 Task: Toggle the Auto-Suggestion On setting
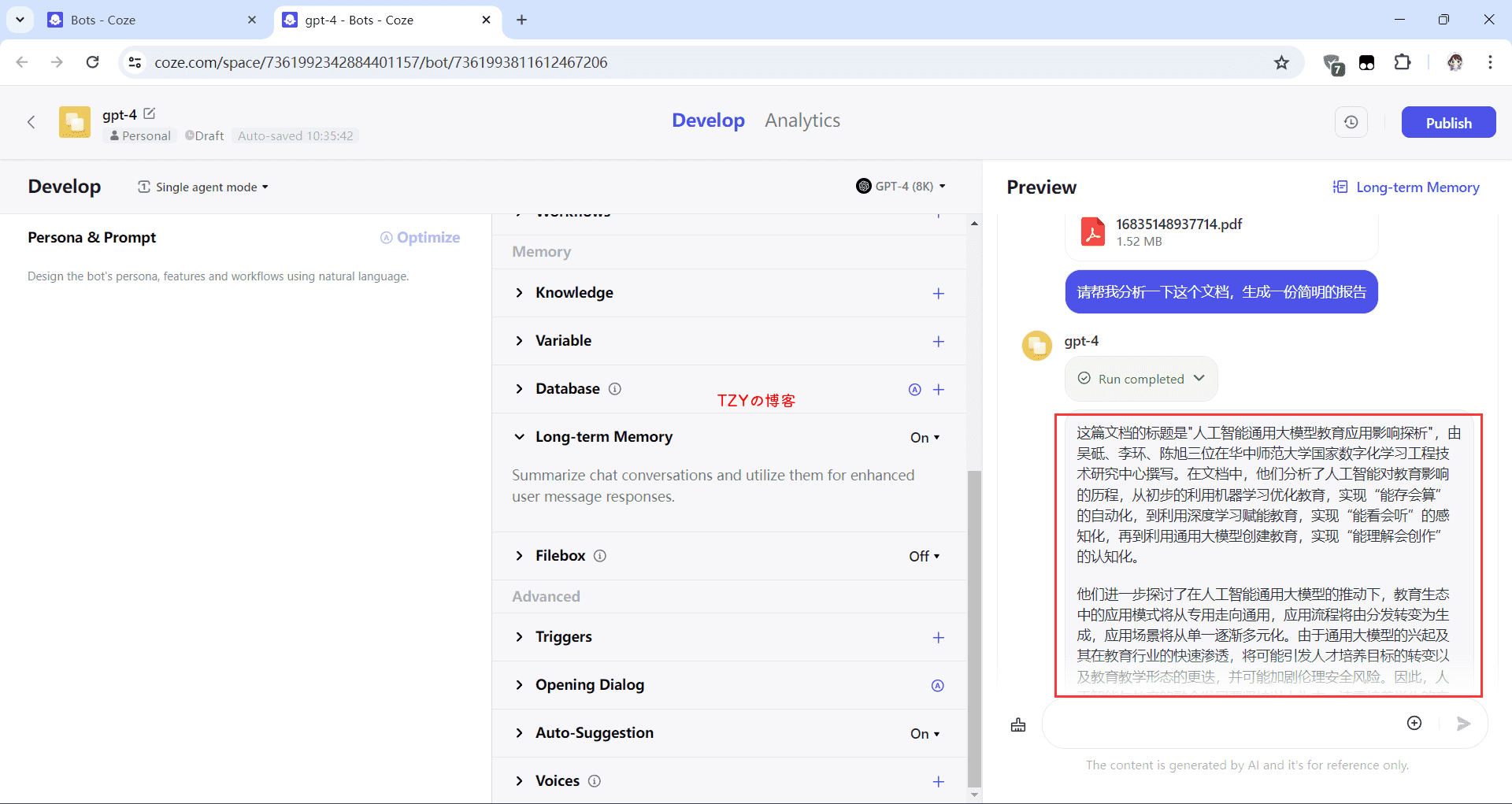[925, 733]
